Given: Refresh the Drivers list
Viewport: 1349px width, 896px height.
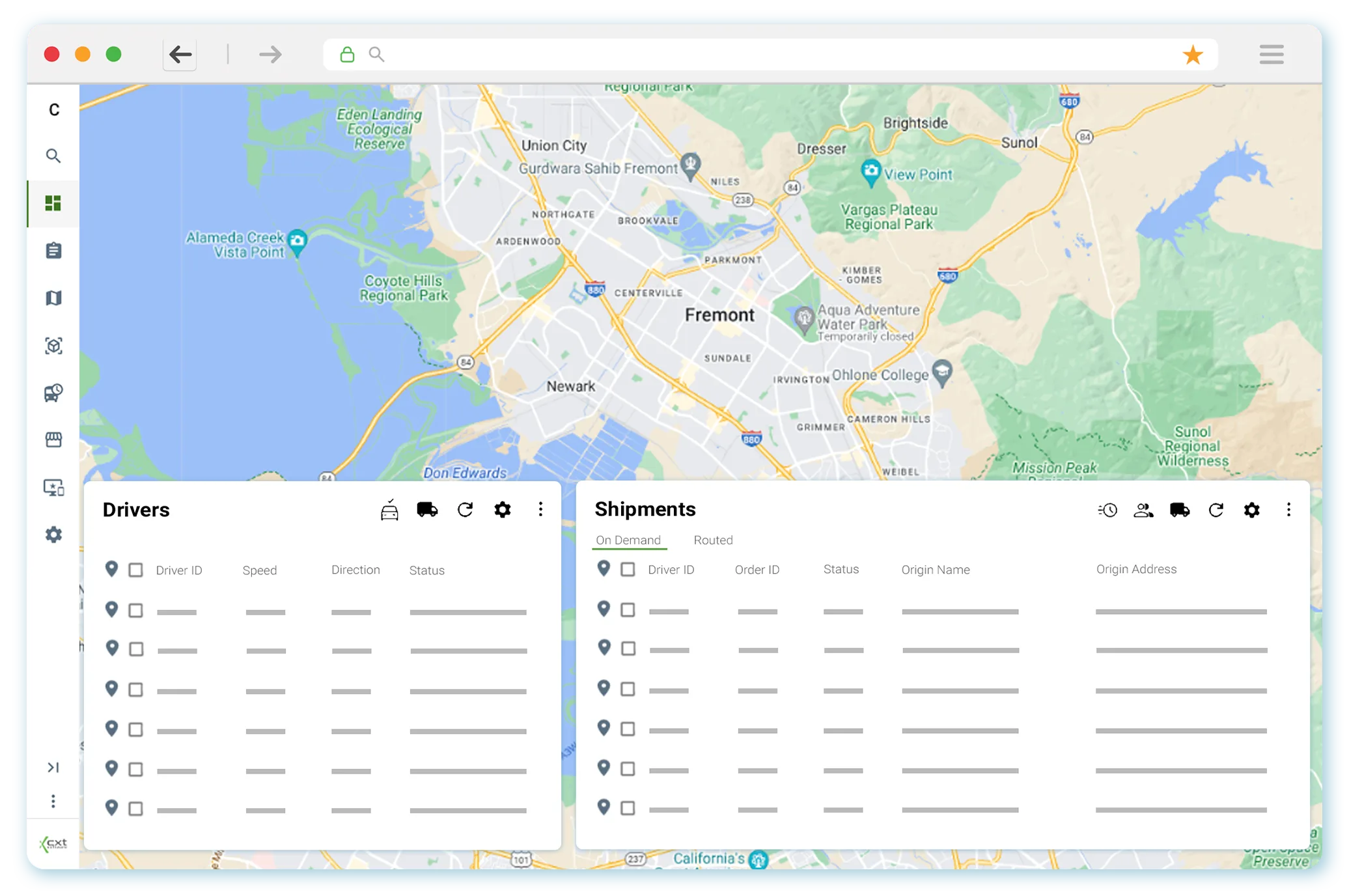Looking at the screenshot, I should point(465,510).
